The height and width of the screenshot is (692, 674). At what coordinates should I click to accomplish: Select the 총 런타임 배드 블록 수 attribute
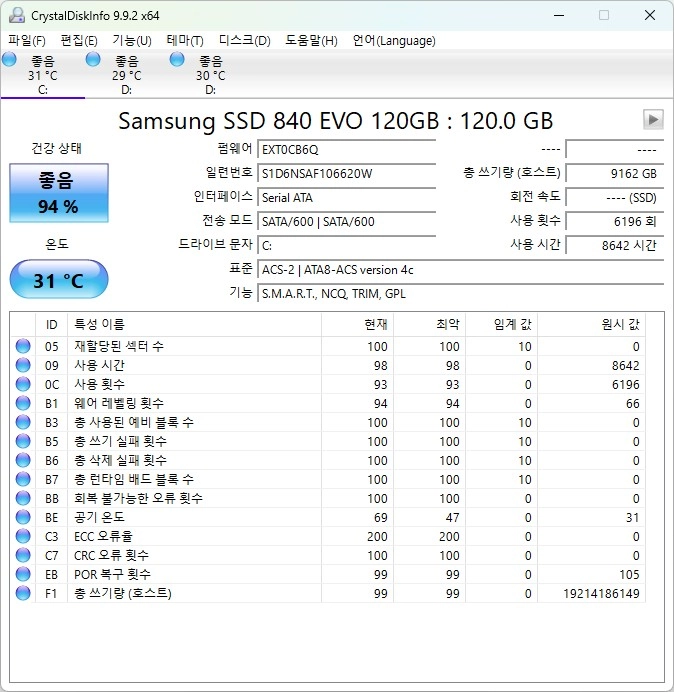(x=134, y=479)
